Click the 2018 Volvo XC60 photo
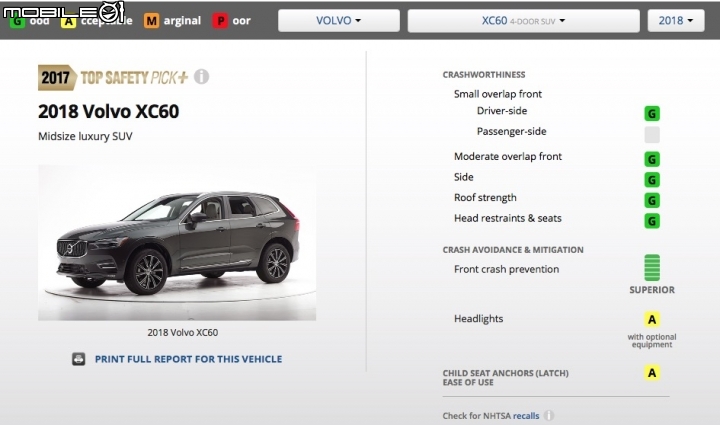 tap(177, 242)
